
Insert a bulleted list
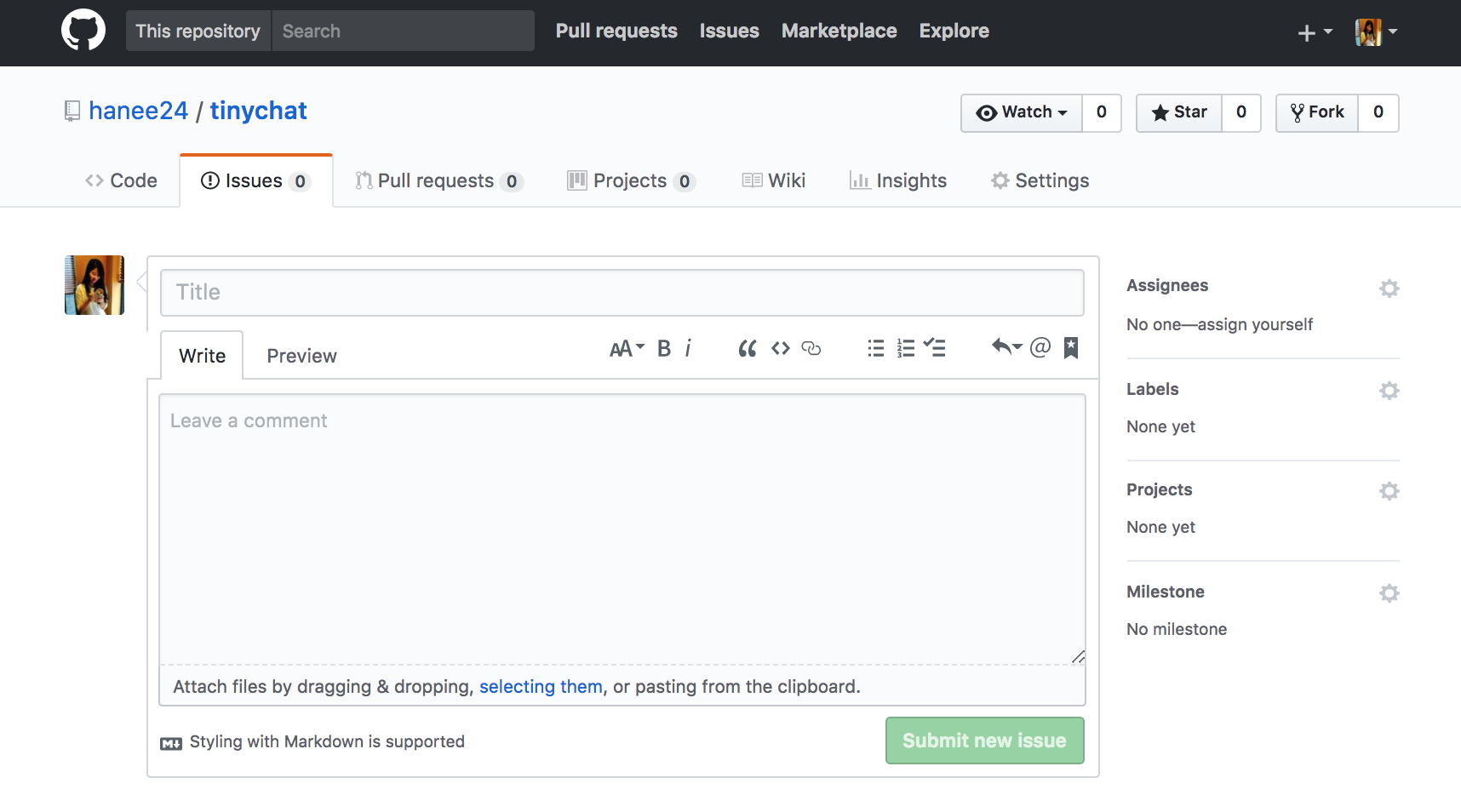(876, 348)
